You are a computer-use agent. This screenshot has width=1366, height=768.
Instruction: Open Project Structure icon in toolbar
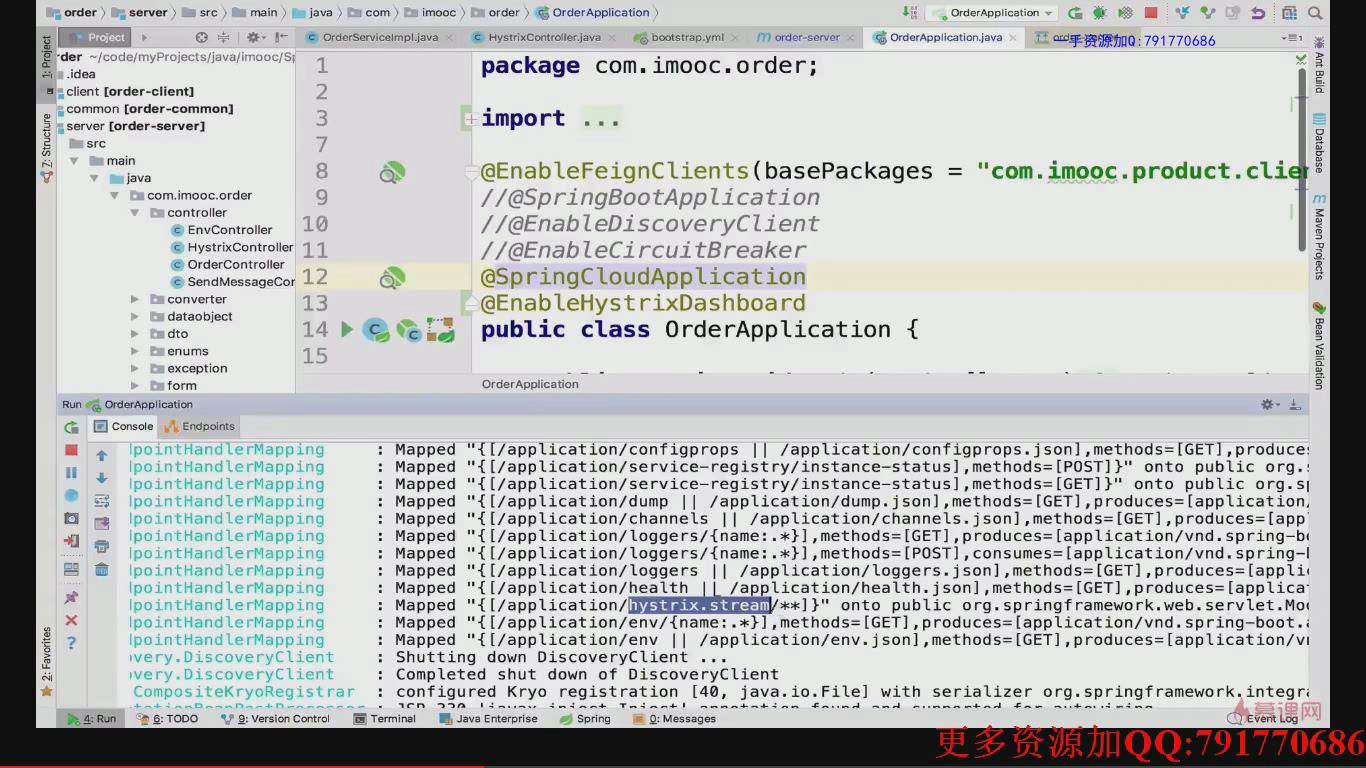1290,13
